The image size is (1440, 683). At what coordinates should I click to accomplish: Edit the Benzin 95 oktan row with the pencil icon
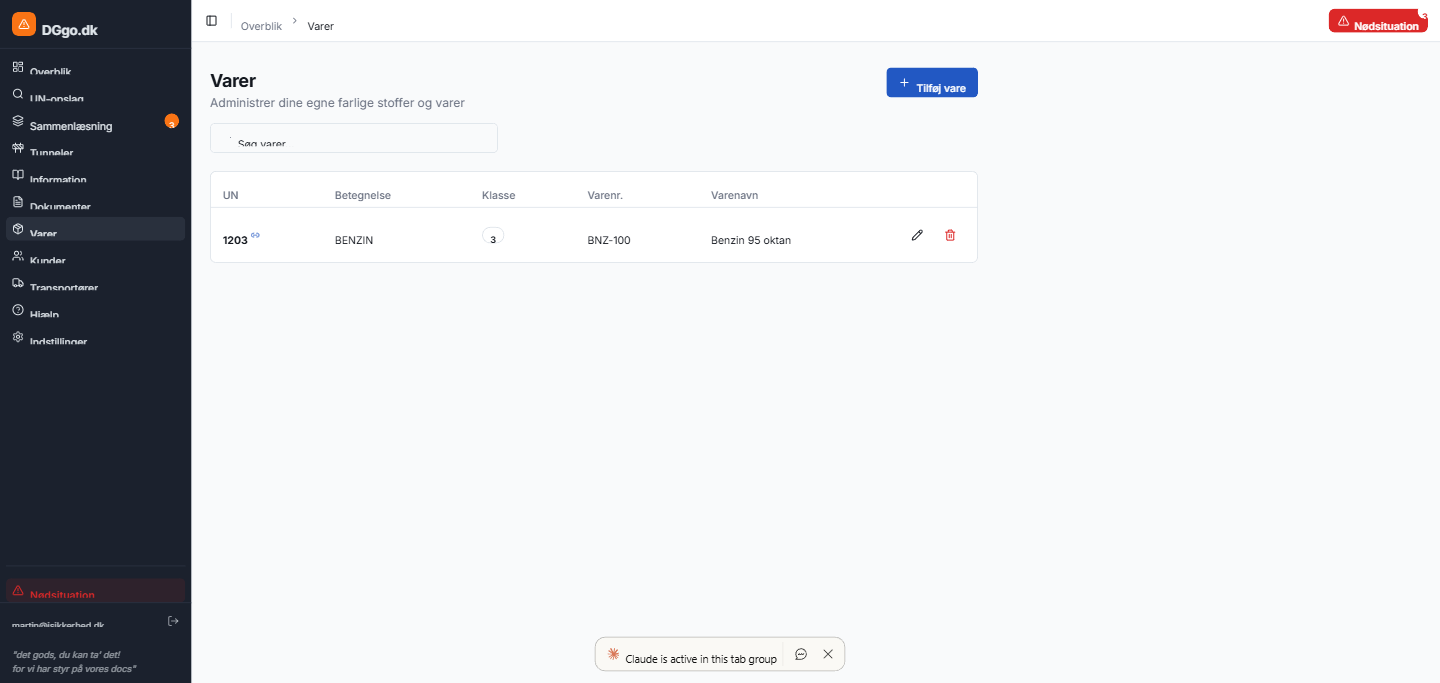pos(917,235)
